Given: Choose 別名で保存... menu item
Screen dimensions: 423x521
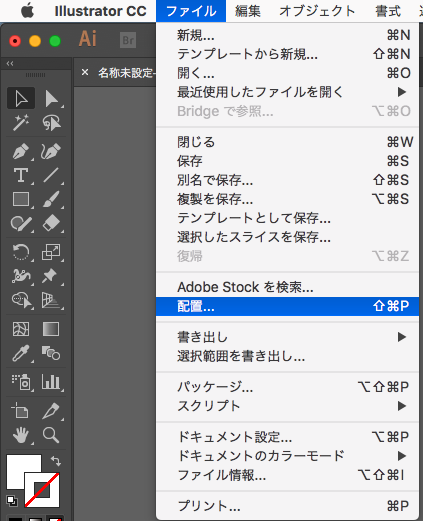Looking at the screenshot, I should [x=287, y=180].
